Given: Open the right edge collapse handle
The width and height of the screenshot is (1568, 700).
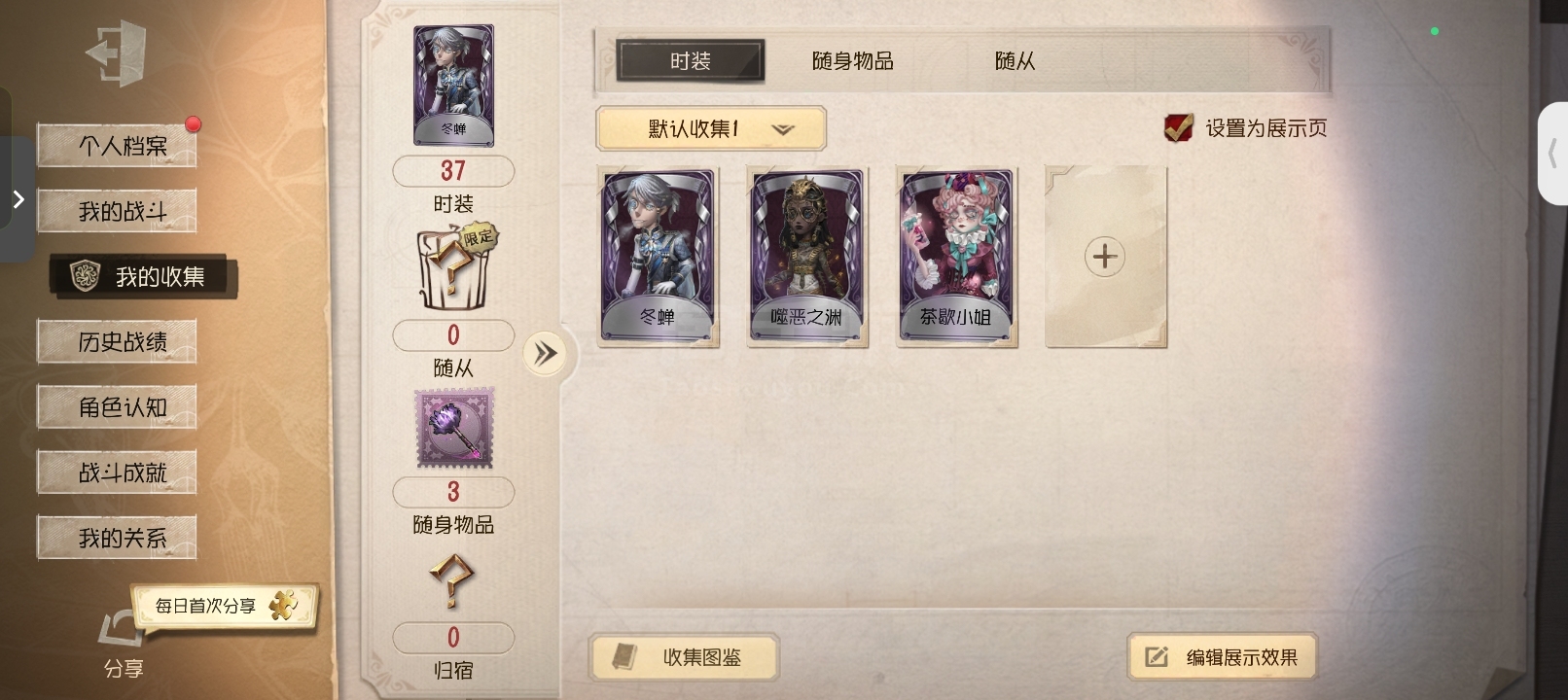Looking at the screenshot, I should (x=1553, y=154).
